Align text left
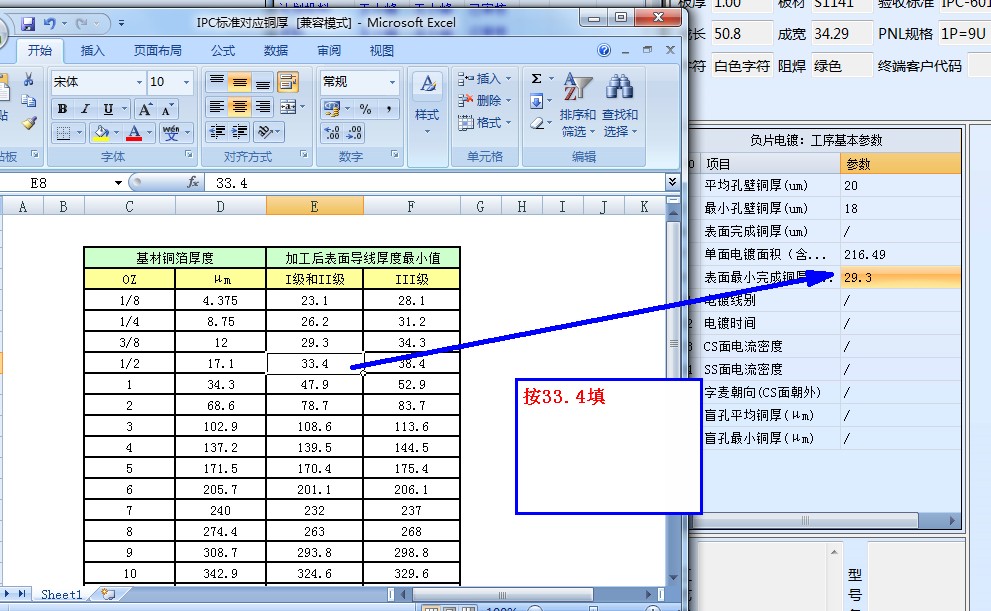Image resolution: width=991 pixels, height=611 pixels. [217, 107]
